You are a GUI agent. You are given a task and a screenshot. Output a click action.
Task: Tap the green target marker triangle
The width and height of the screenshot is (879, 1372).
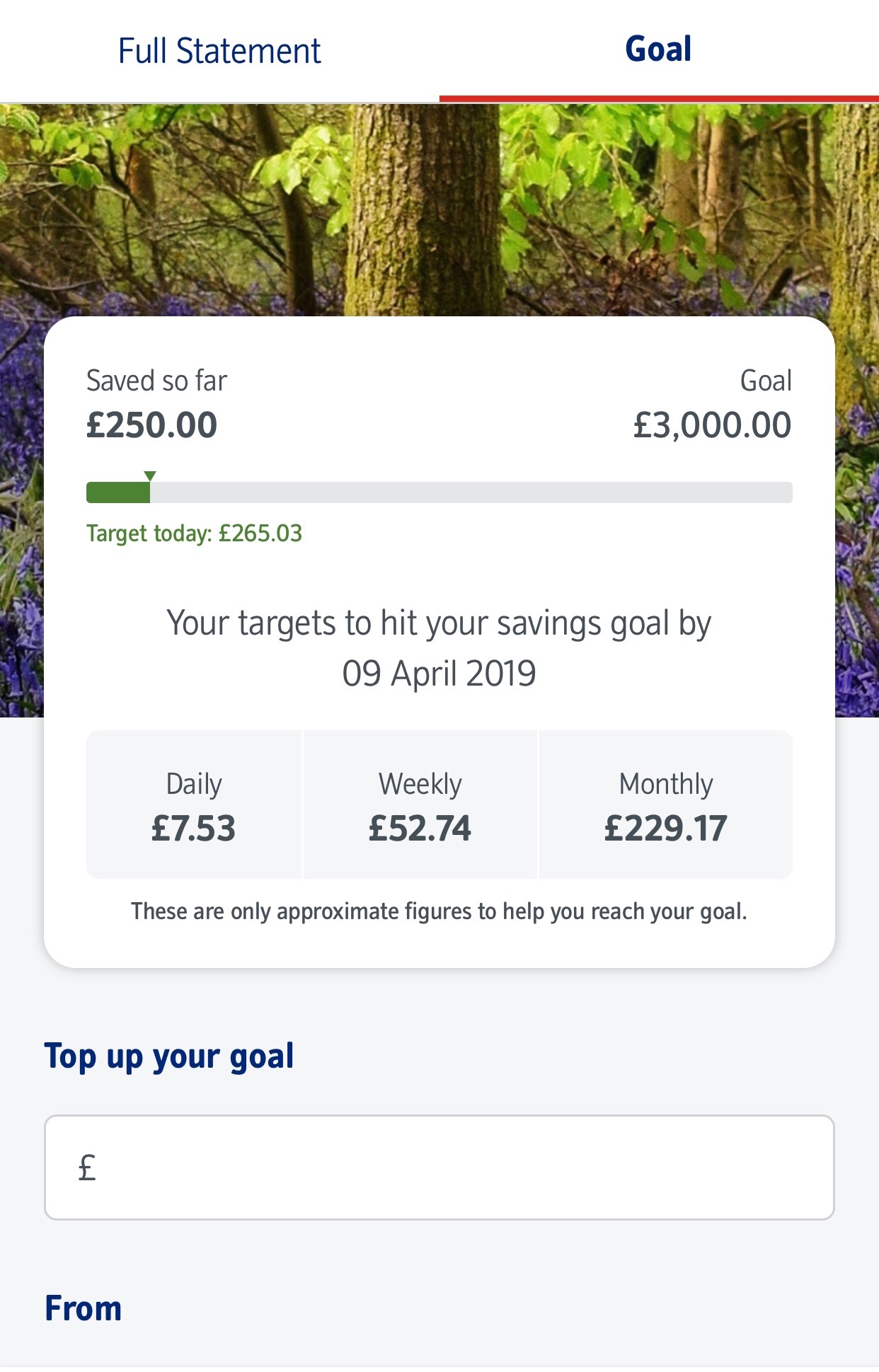point(150,475)
